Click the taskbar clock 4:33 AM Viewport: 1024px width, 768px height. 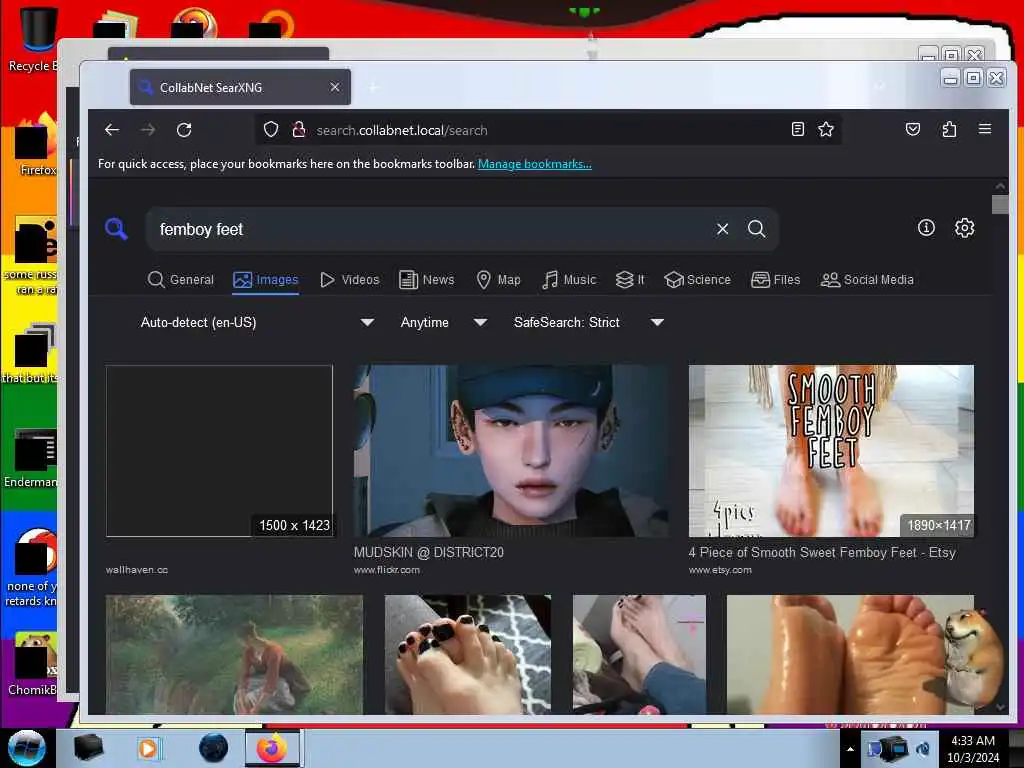[x=972, y=741]
